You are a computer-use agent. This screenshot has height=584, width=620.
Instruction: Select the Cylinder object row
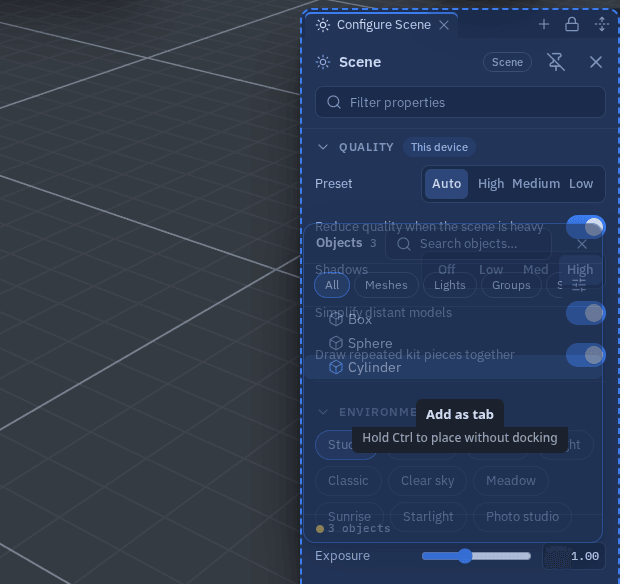point(453,367)
